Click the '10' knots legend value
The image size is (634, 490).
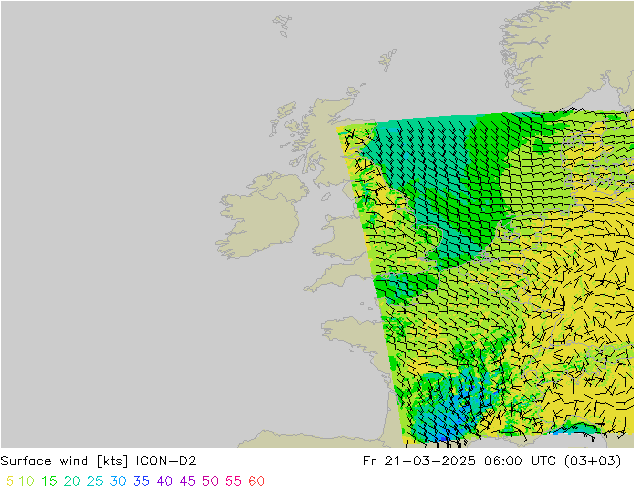(x=26, y=481)
